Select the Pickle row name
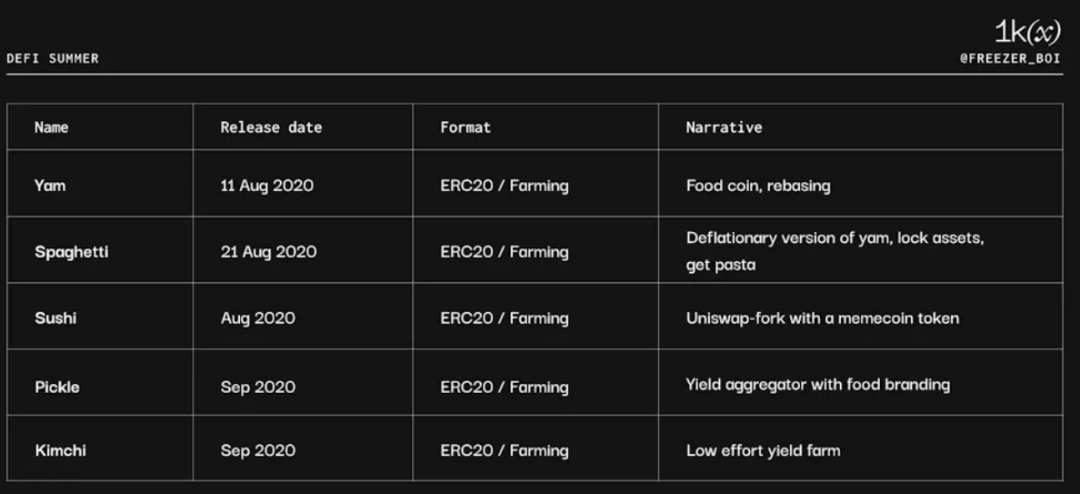Viewport: 1080px width, 494px height. (x=57, y=387)
